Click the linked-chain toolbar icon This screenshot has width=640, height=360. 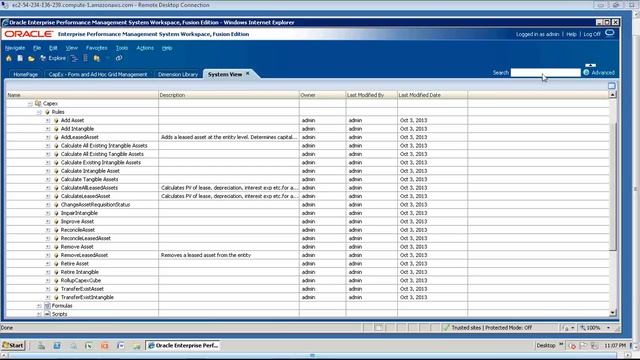pyautogui.click(x=119, y=58)
